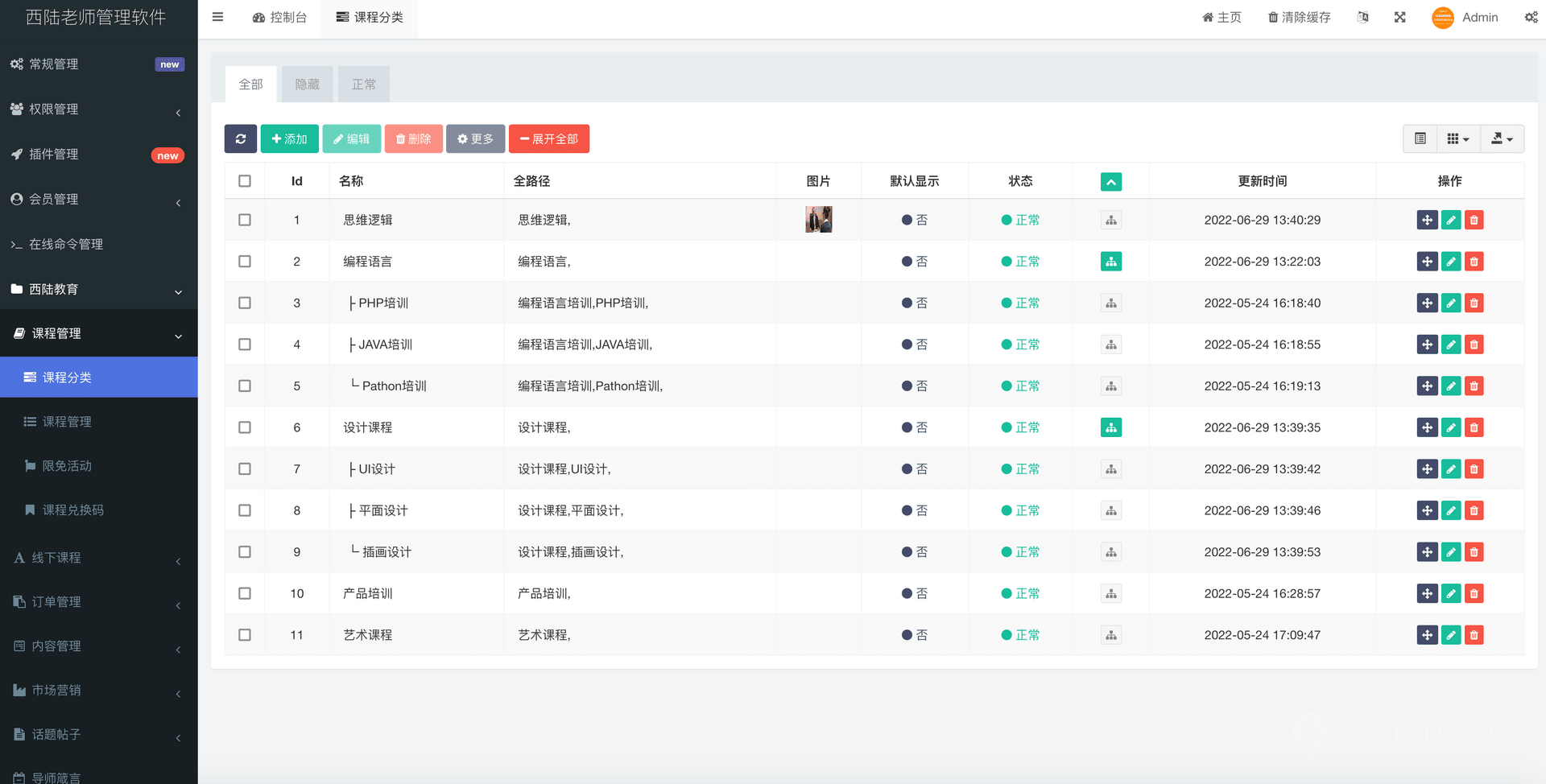Screen dimensions: 1546x784
Task: Click hierarchy icon in 产品培训 row
Action: (x=1111, y=593)
